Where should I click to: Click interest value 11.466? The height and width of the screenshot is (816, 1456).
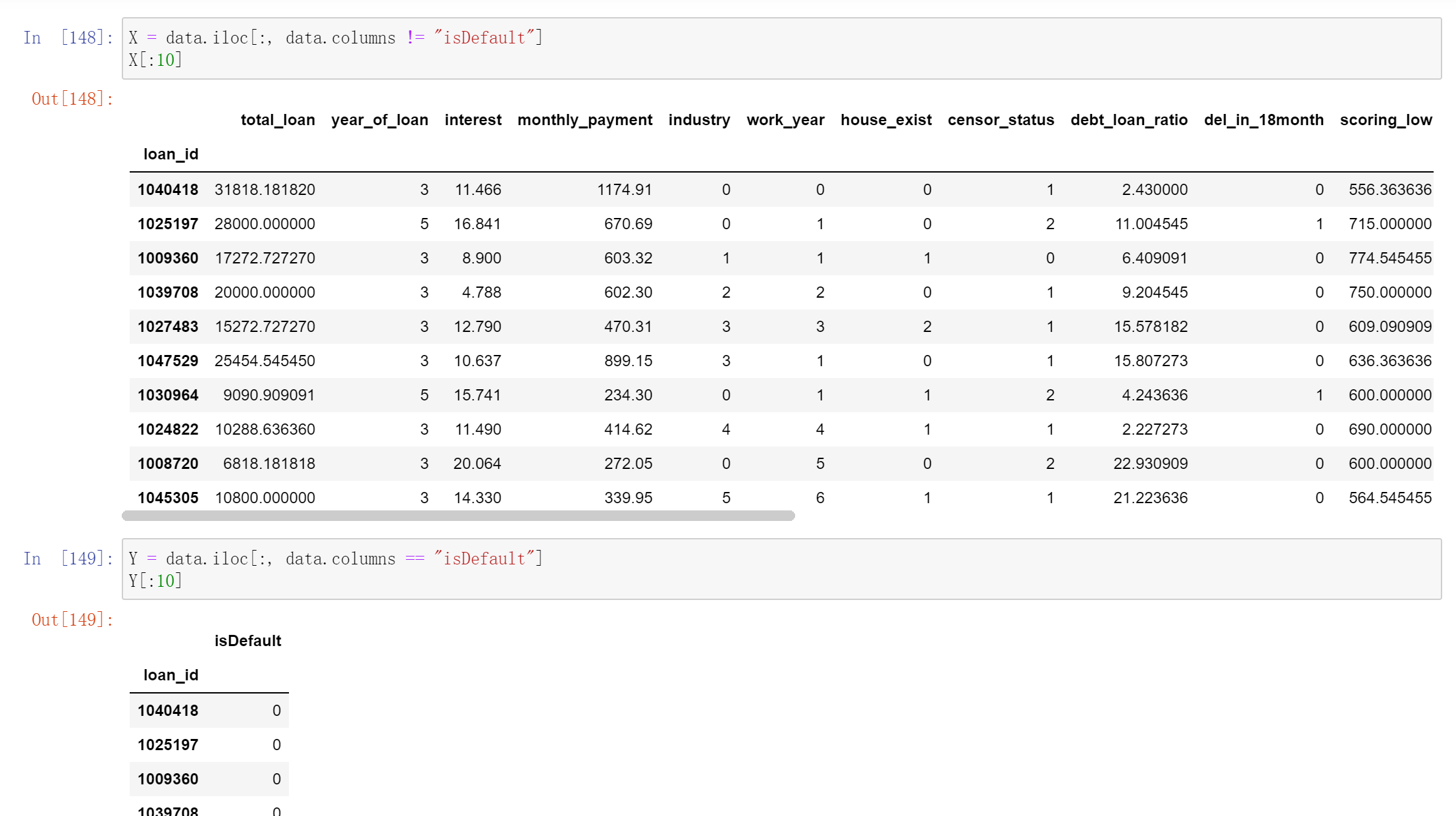[478, 190]
